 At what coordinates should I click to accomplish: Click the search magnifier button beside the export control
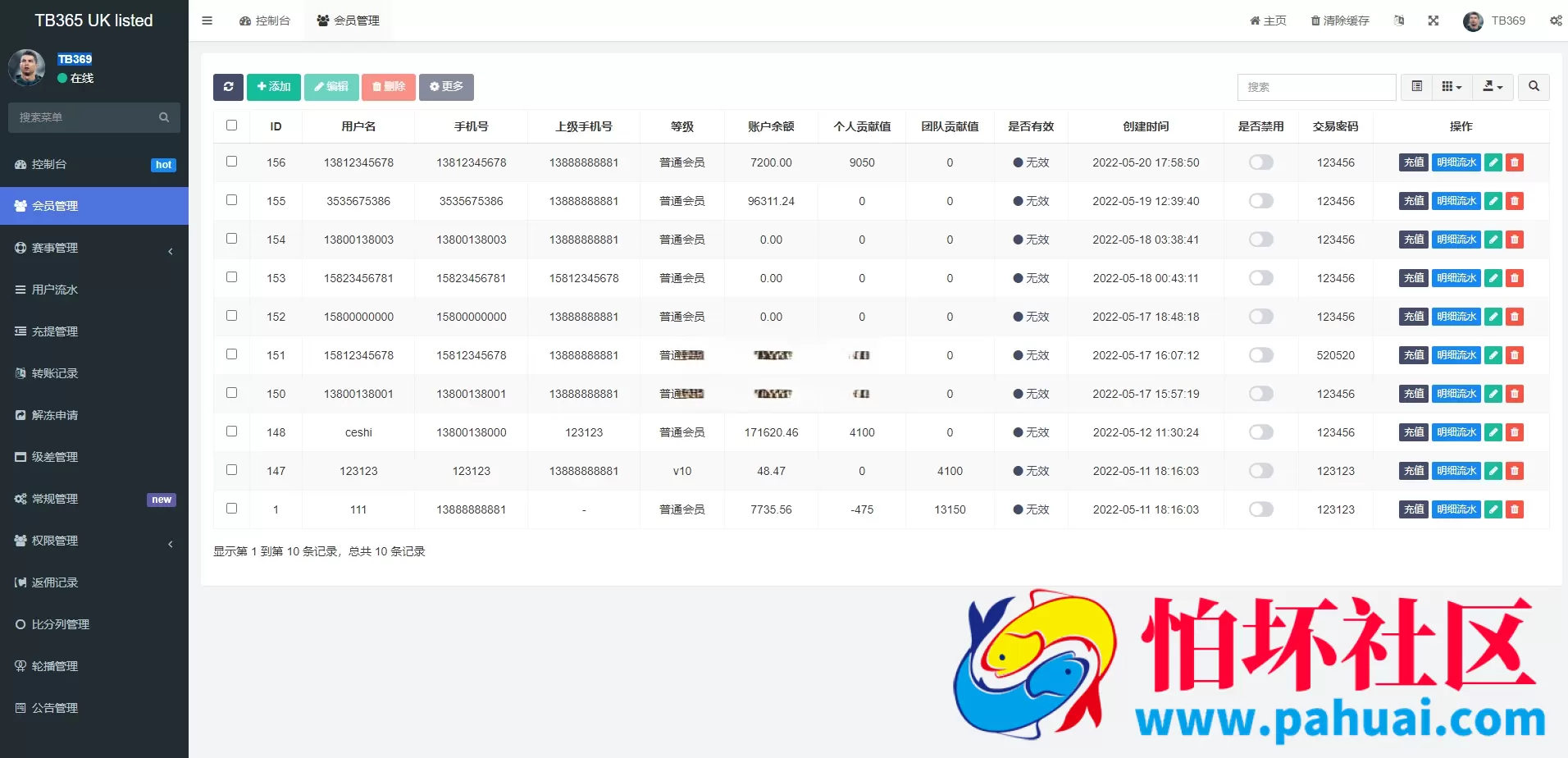[x=1534, y=87]
